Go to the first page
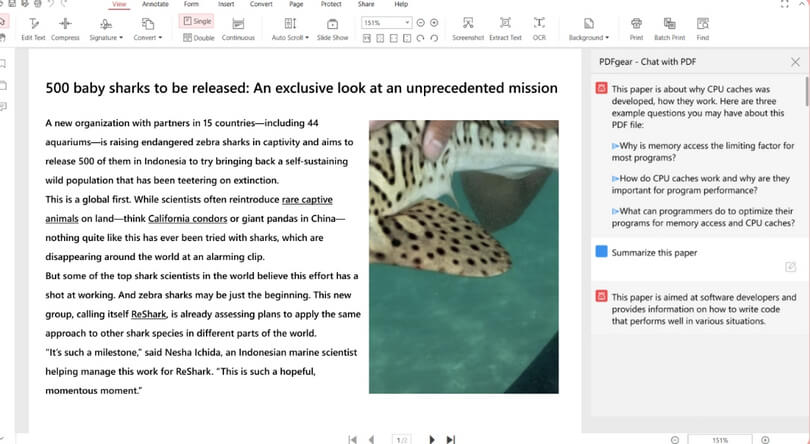The image size is (810, 444). [x=353, y=439]
